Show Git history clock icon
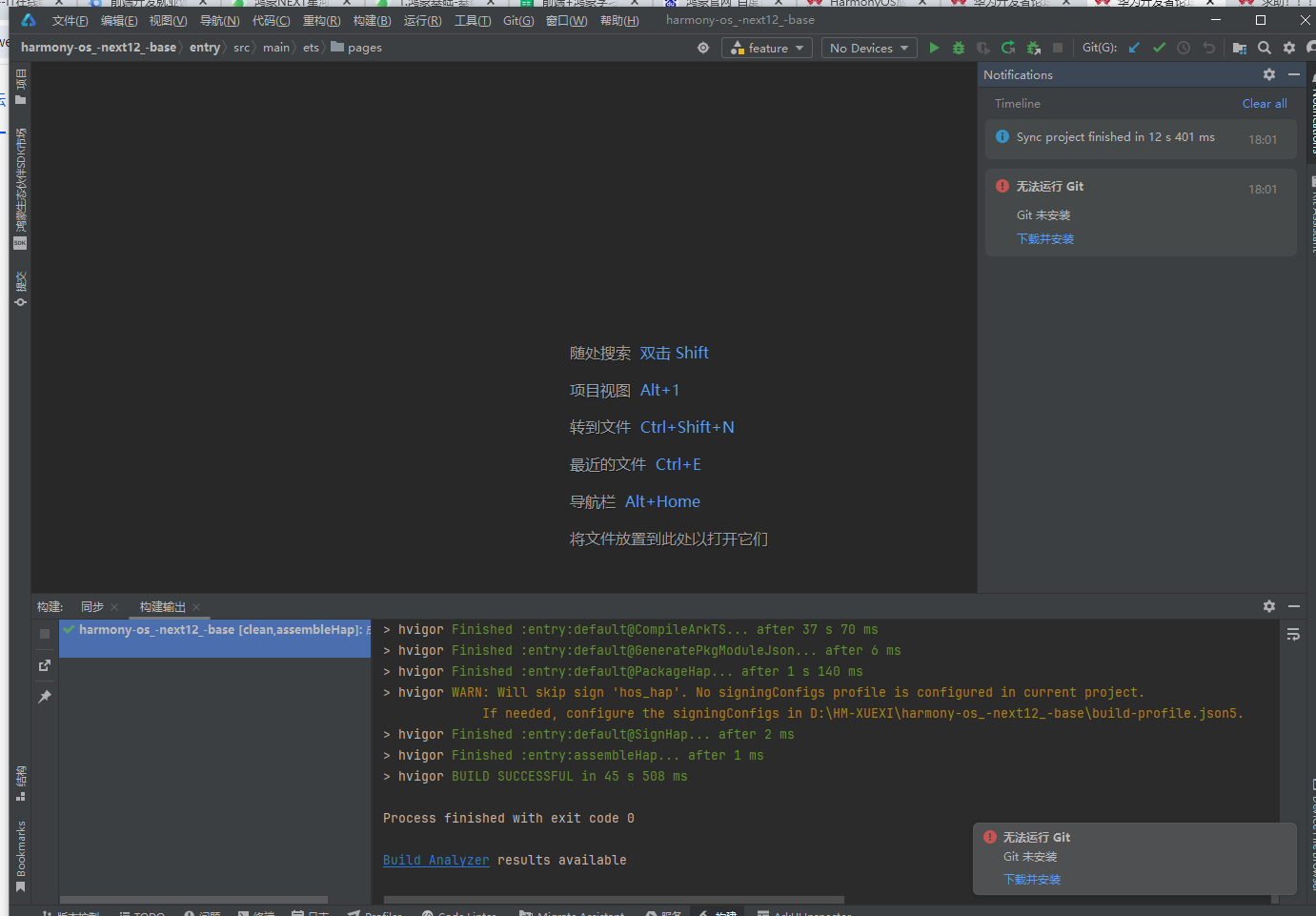The height and width of the screenshot is (916, 1316). [1184, 48]
